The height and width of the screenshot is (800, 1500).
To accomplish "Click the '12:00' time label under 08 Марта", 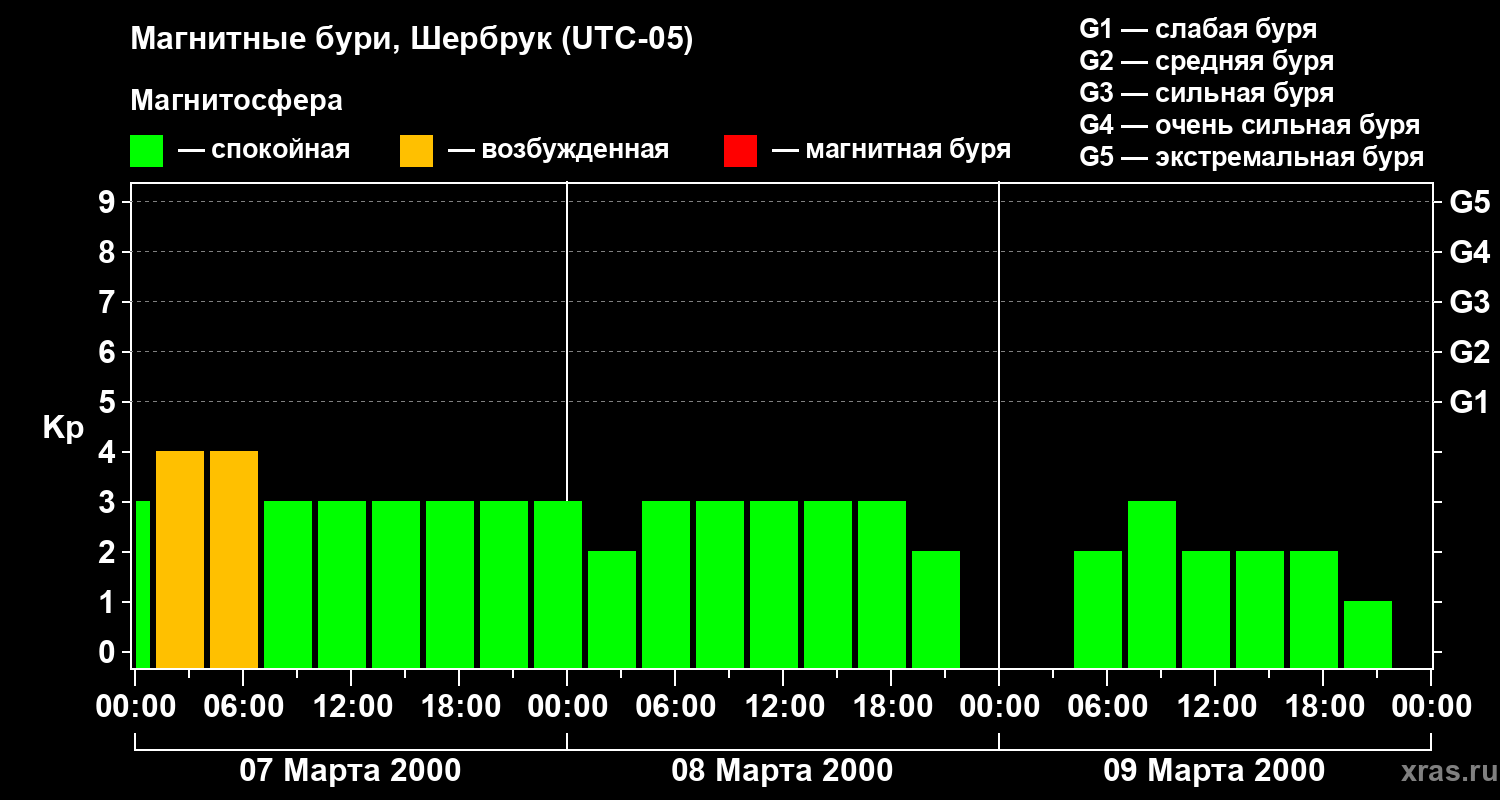I will [x=783, y=706].
